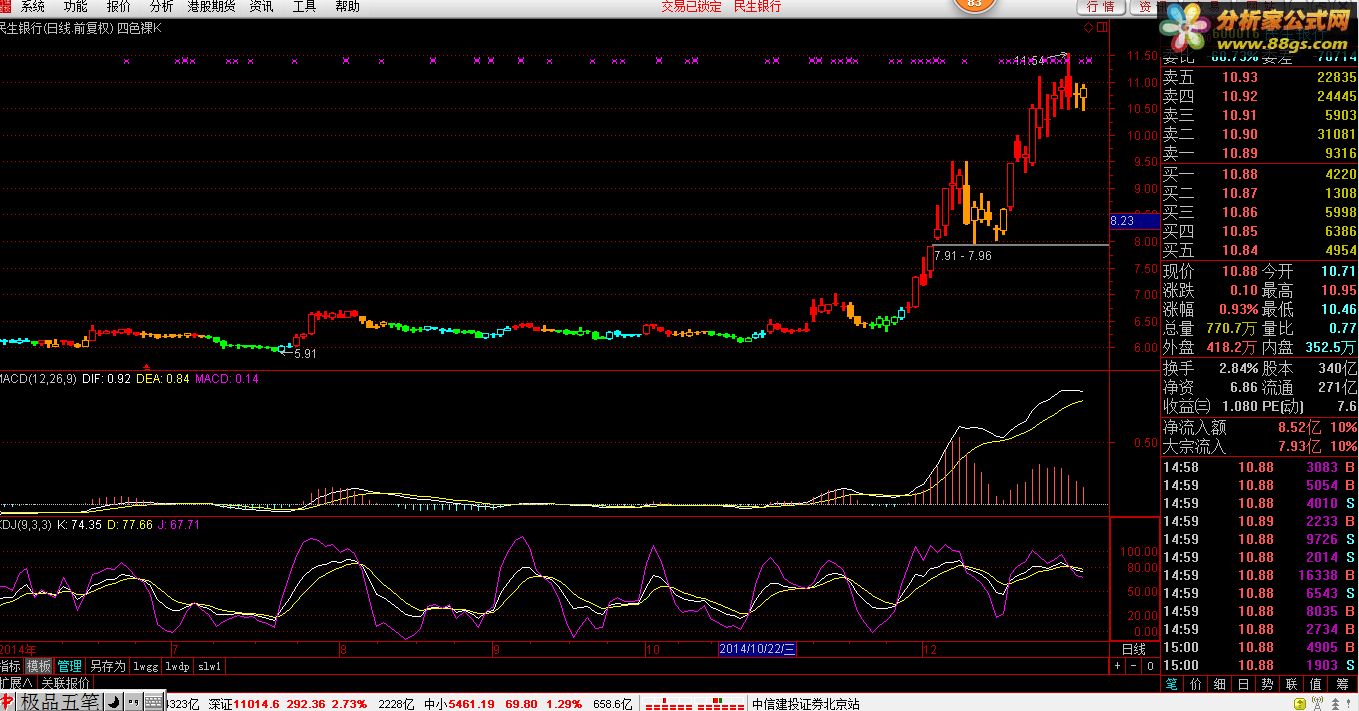The width and height of the screenshot is (1359, 711).
Task: Select the lwgg template tab
Action: [x=146, y=666]
